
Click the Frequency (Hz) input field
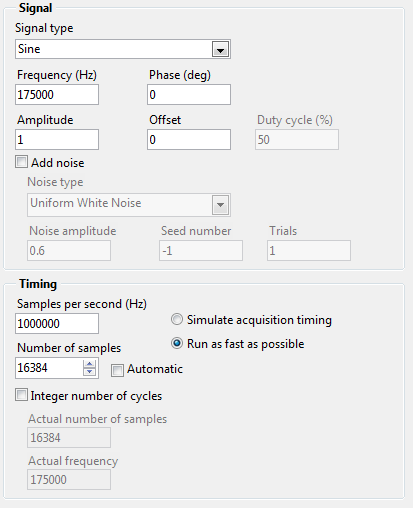tap(57, 95)
